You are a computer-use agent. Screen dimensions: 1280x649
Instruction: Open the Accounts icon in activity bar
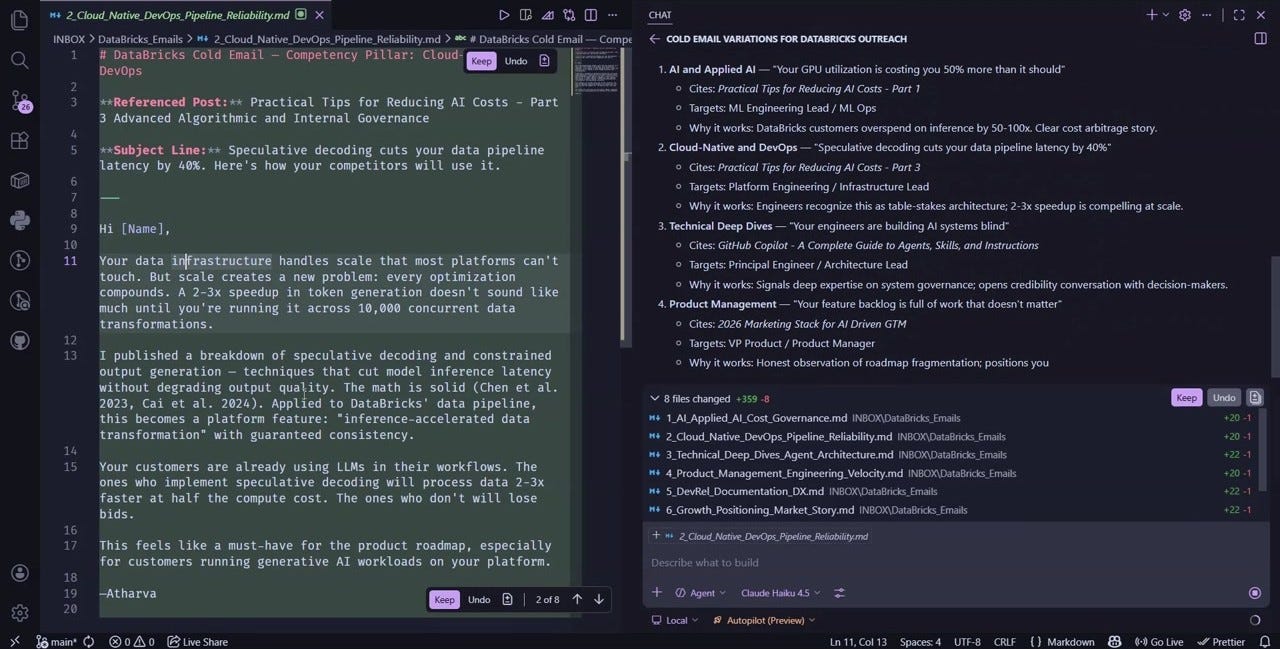click(x=19, y=573)
